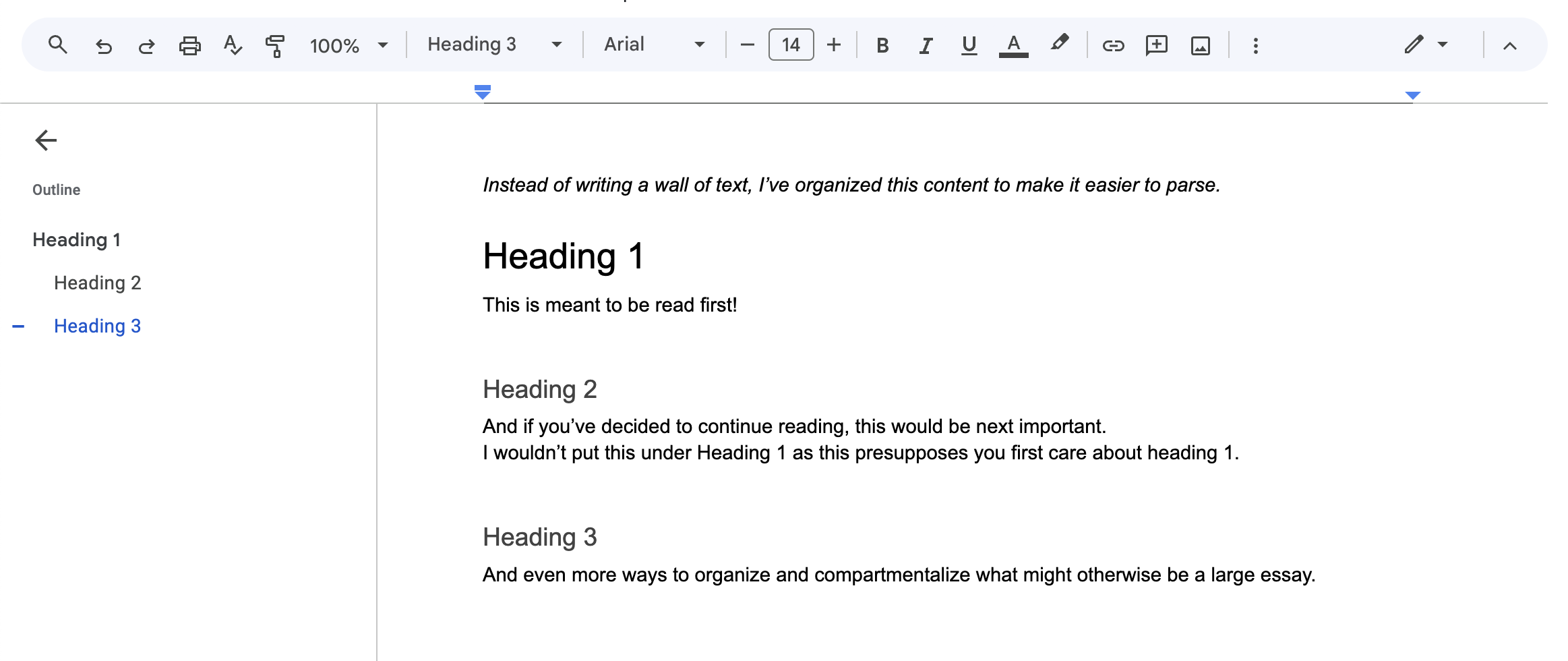Add a comment using comment icon
Image resolution: width=1568 pixels, height=661 pixels.
point(1156,45)
